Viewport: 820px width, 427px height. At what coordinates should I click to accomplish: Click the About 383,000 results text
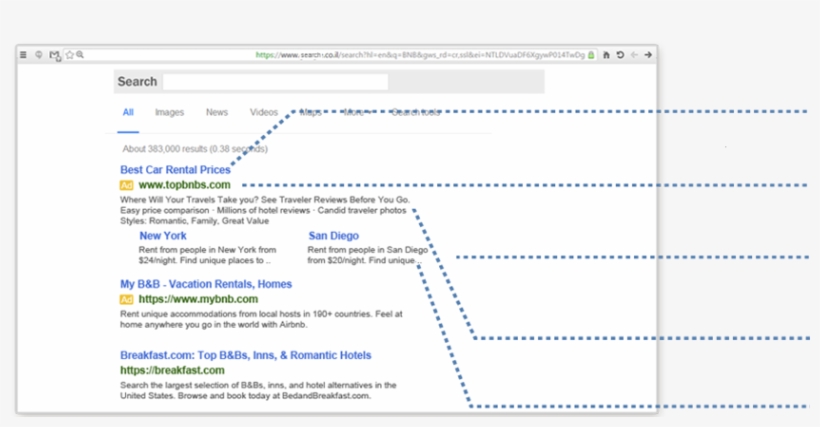195,149
